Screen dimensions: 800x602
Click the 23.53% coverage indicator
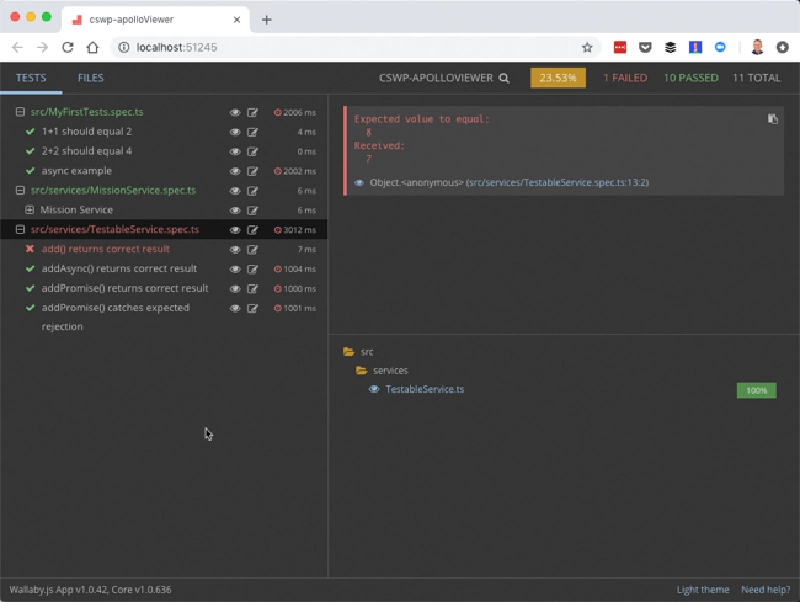coord(557,77)
